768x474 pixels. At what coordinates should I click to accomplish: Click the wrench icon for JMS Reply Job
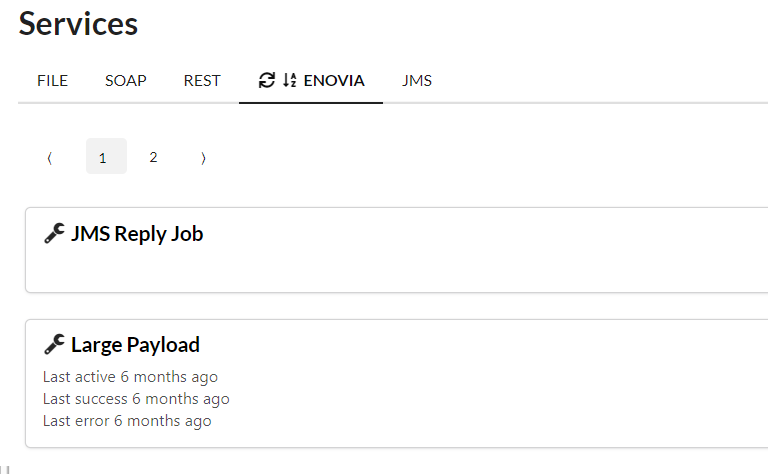tap(55, 234)
